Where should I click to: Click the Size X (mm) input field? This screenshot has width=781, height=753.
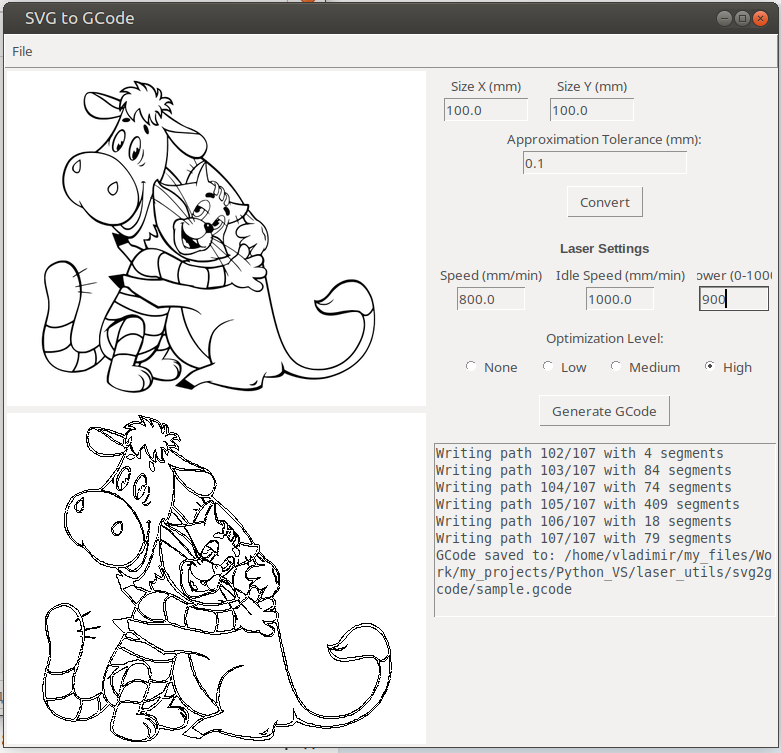pos(485,110)
